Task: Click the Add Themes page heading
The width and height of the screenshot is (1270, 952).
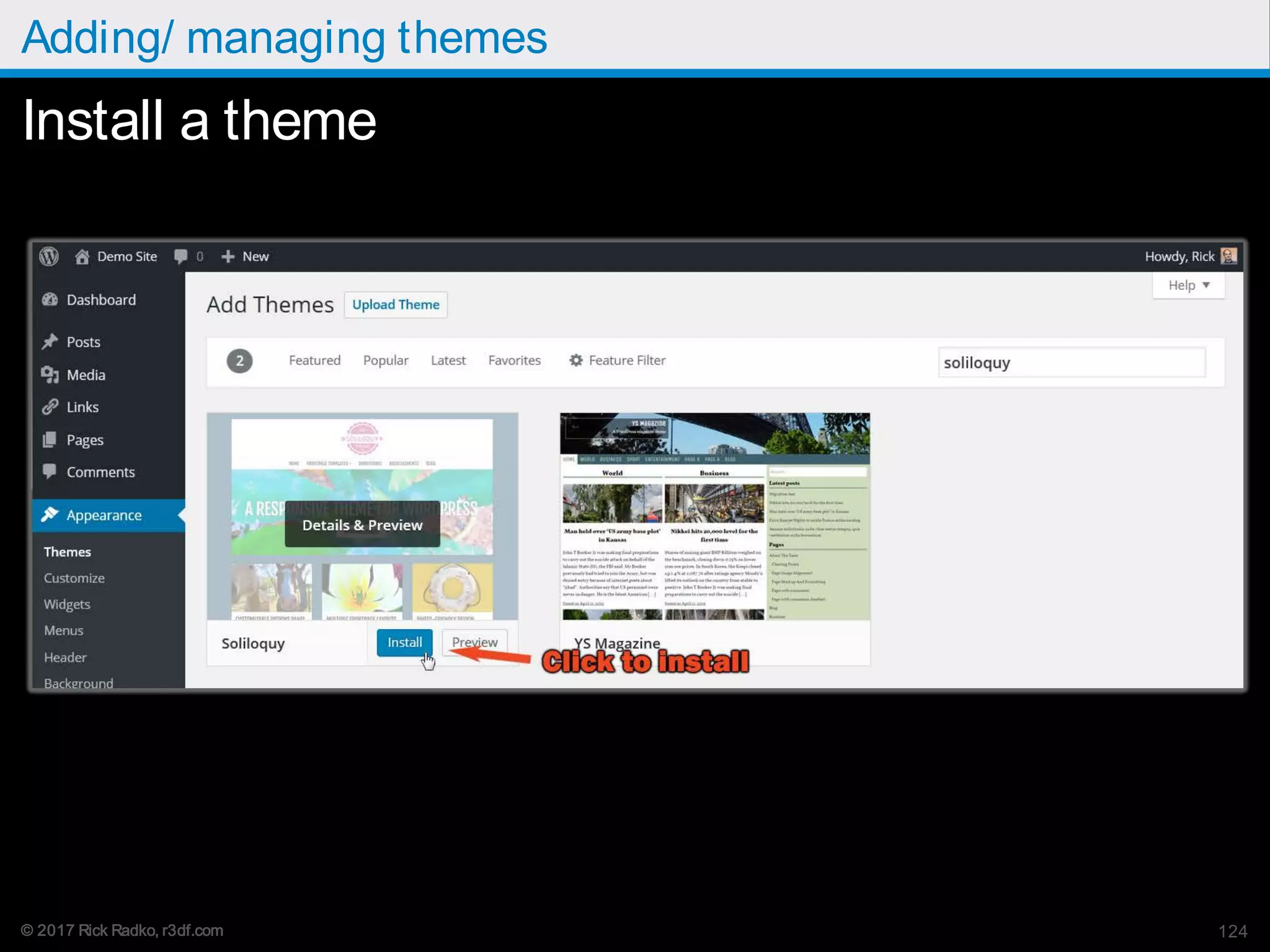Action: click(x=270, y=305)
